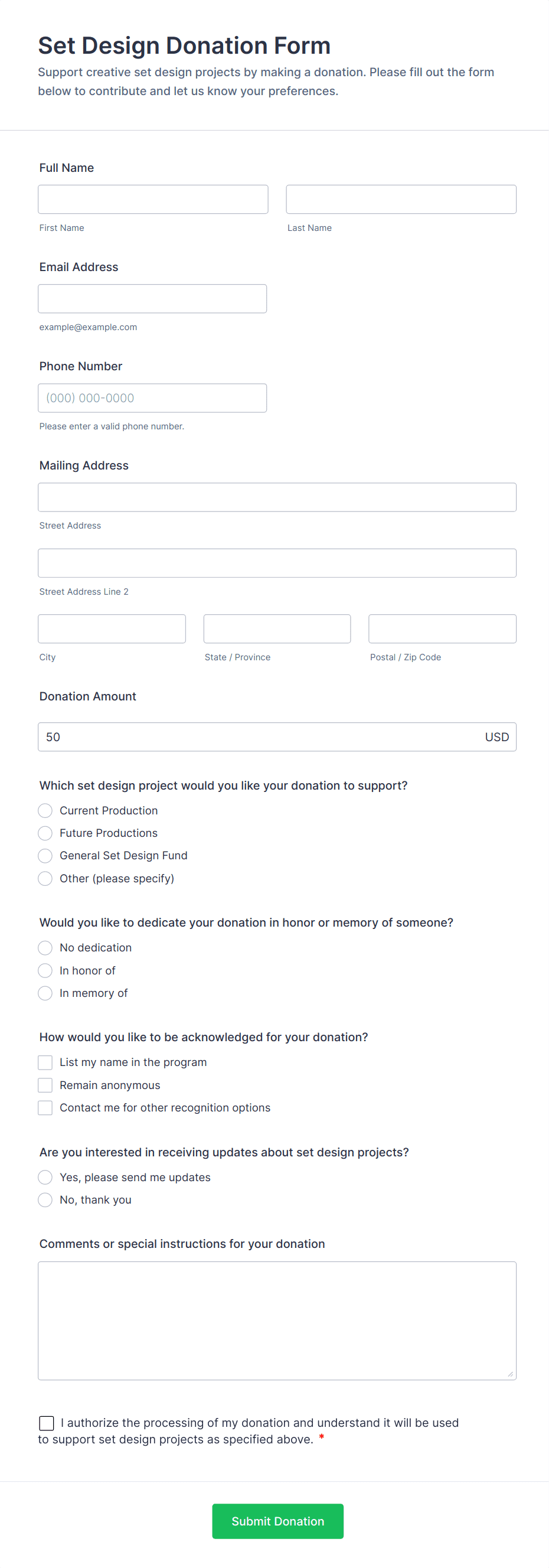This screenshot has width=549, height=1568.
Task: Choose the General Set Design Fund option
Action: pyautogui.click(x=45, y=856)
